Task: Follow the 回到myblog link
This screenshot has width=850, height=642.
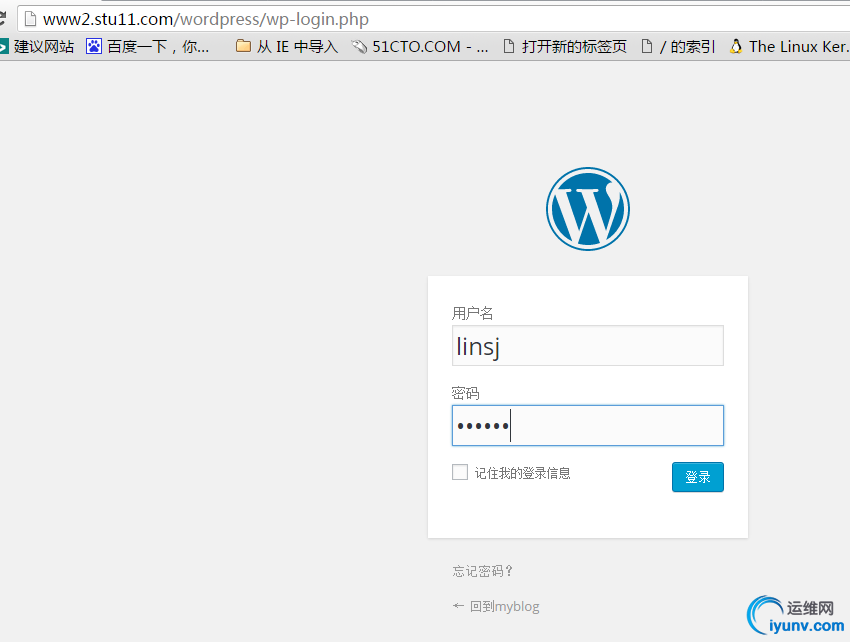Action: [496, 606]
